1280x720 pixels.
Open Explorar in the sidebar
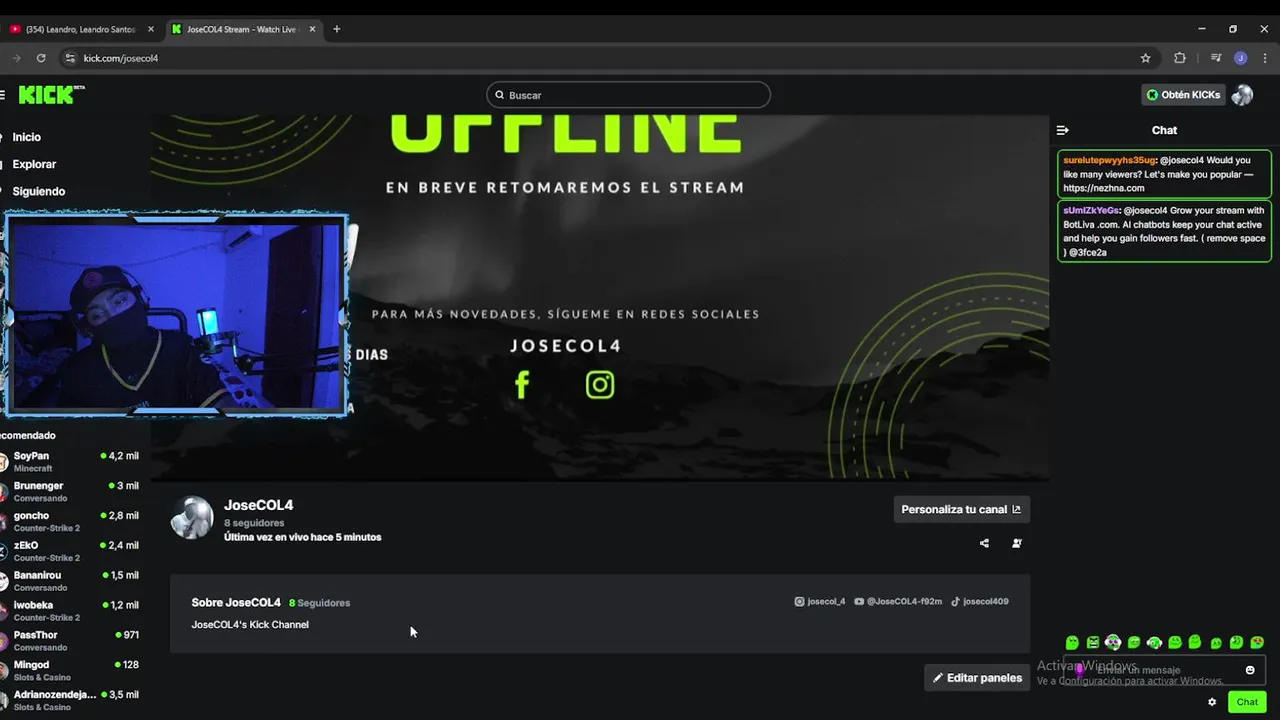point(34,164)
